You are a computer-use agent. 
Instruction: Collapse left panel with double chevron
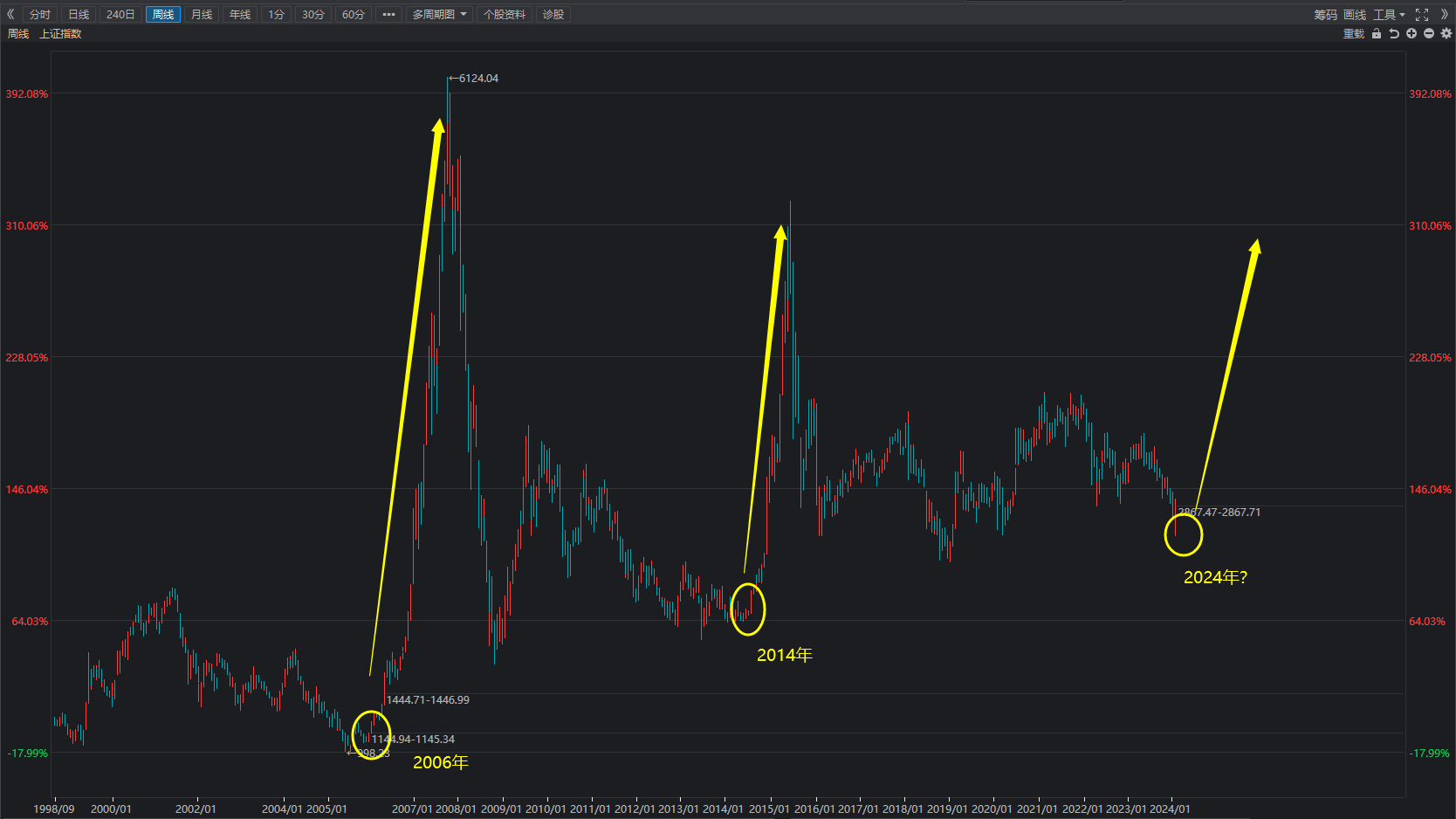pyautogui.click(x=10, y=14)
